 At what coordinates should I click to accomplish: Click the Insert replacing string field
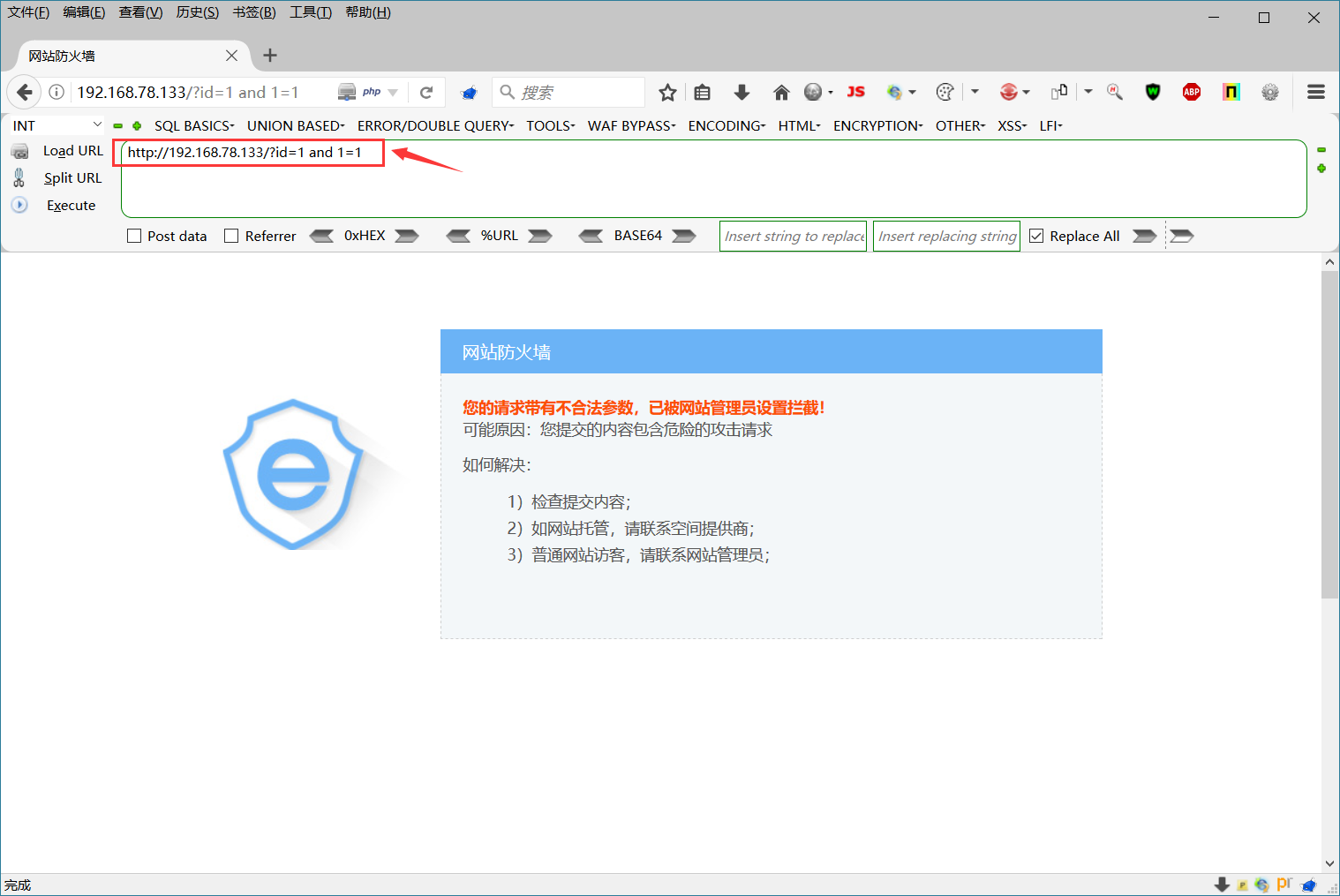click(x=946, y=236)
